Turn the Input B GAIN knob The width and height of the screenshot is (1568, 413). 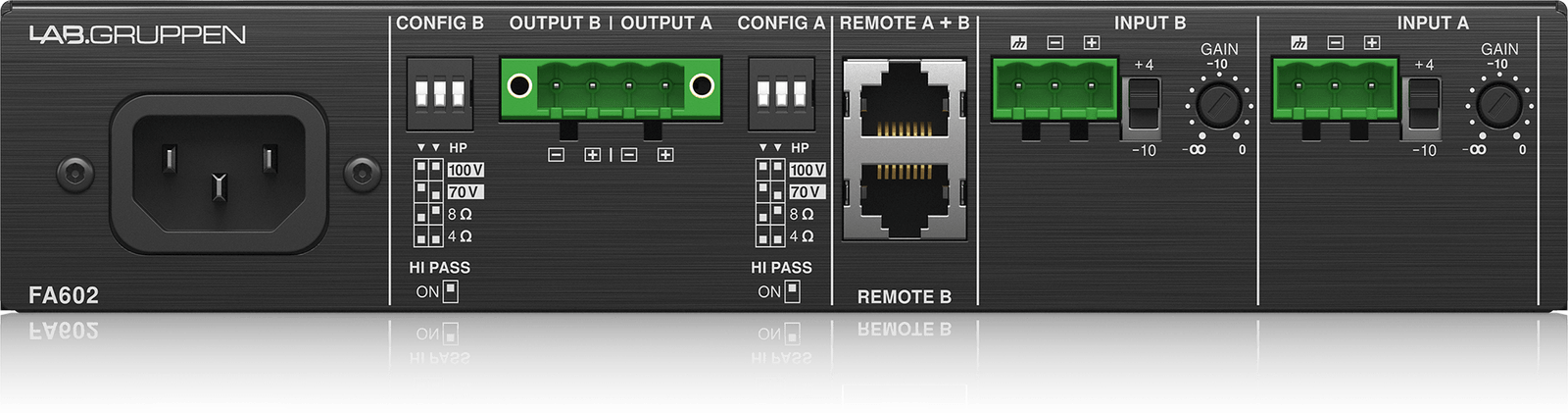click(x=1219, y=104)
